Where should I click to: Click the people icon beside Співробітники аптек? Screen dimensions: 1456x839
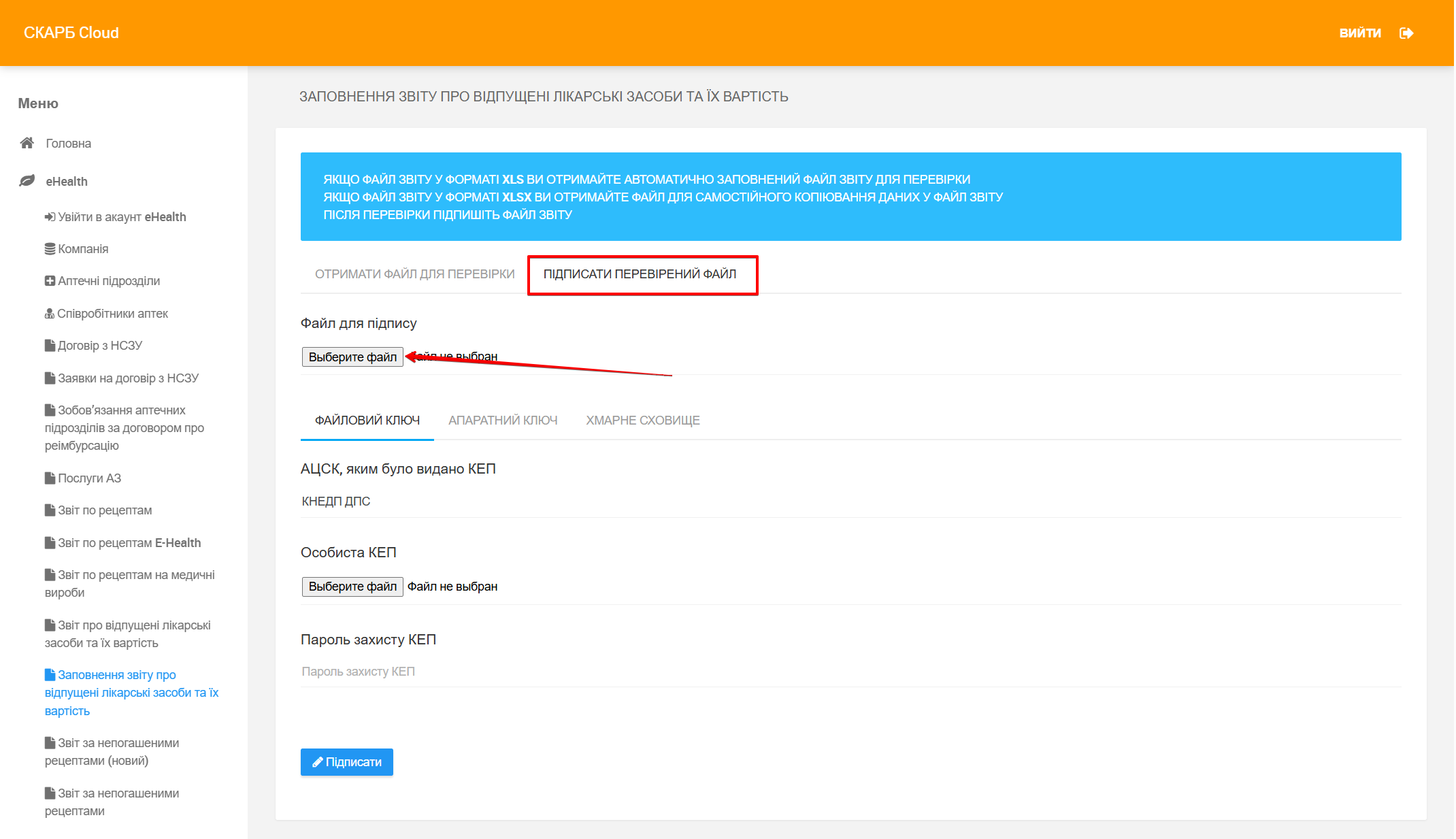(x=50, y=314)
